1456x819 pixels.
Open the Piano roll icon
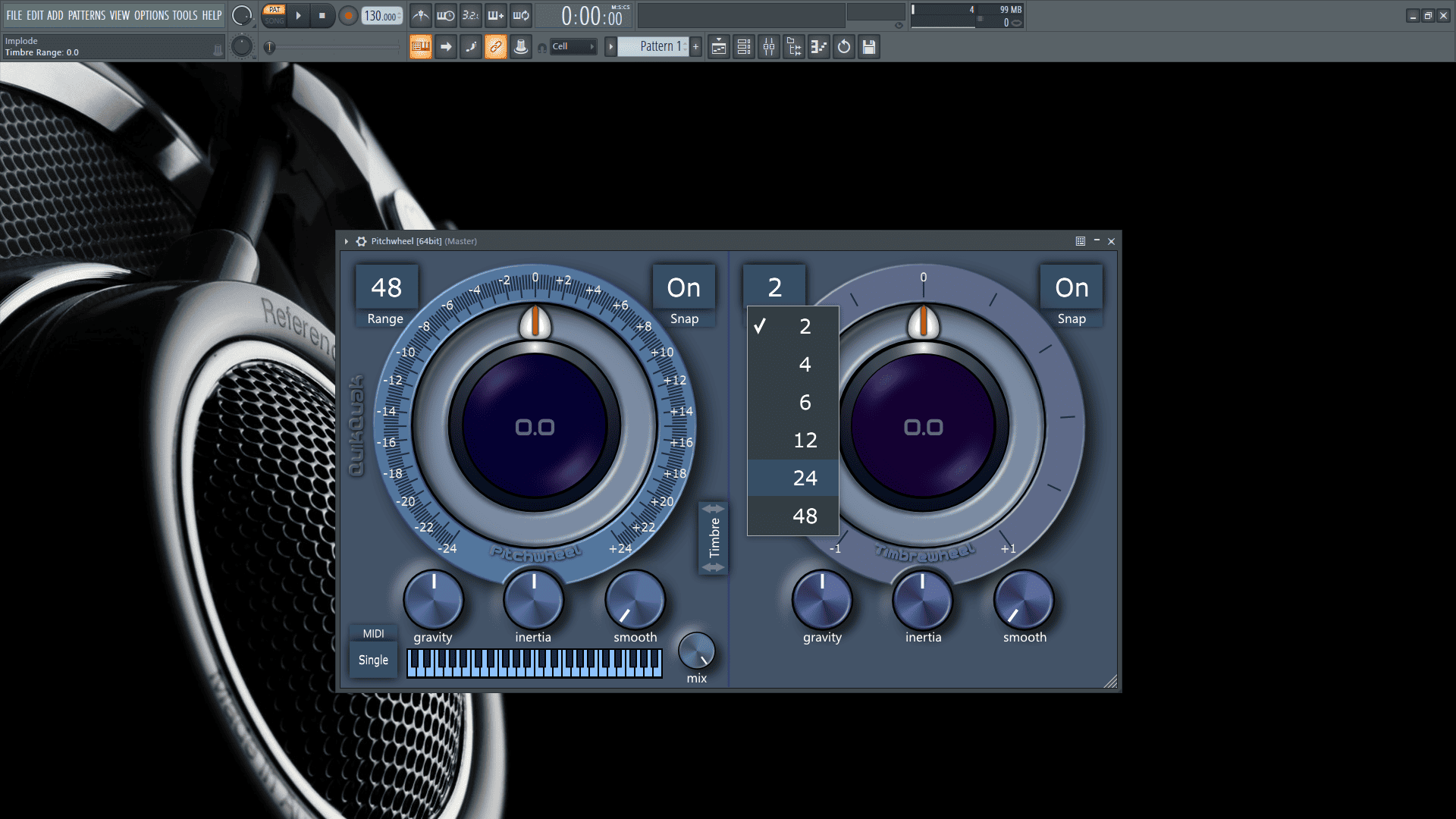click(819, 46)
